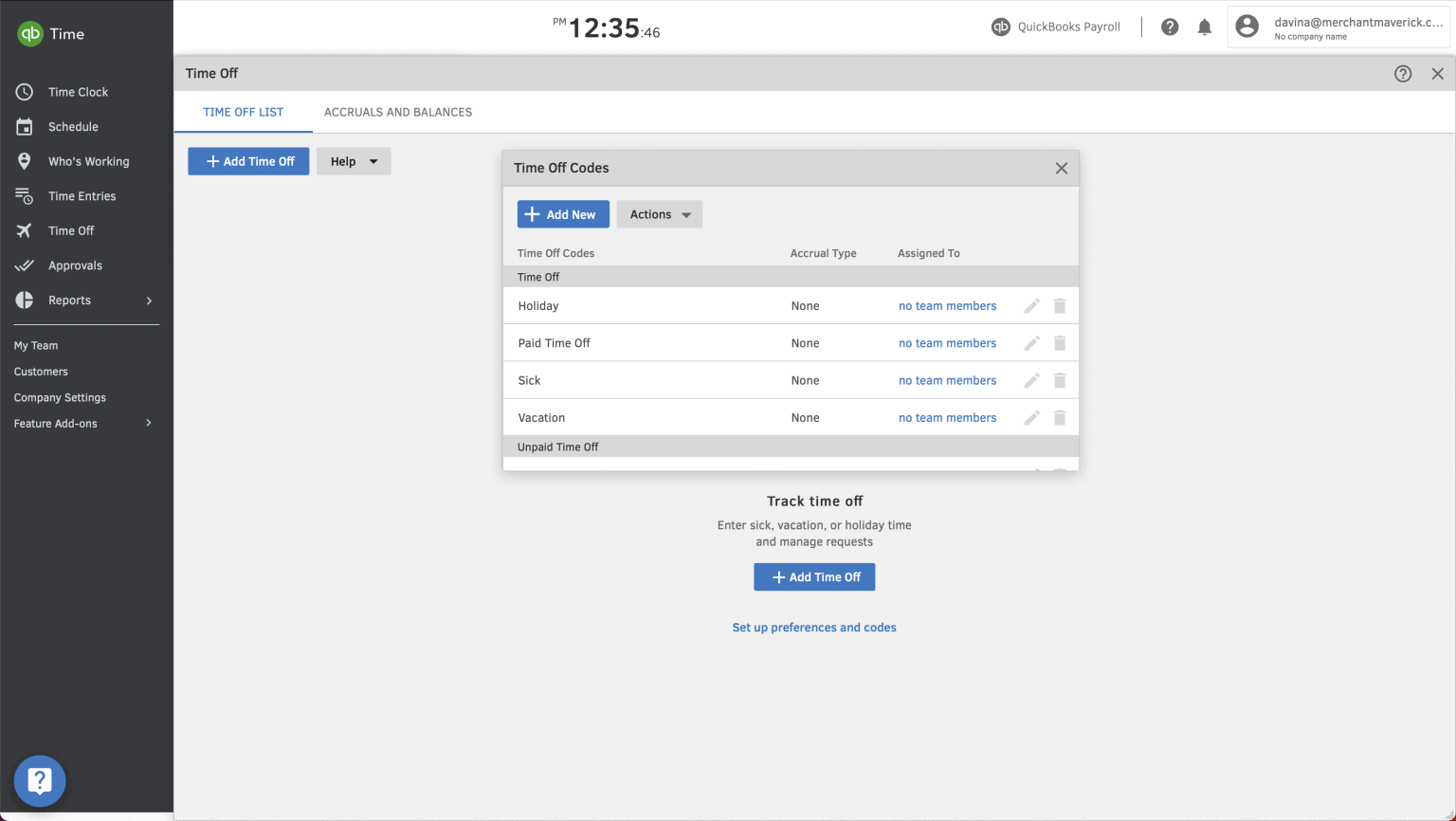Select the Time Off List tab
Screen dimensions: 1456x821
[243, 112]
